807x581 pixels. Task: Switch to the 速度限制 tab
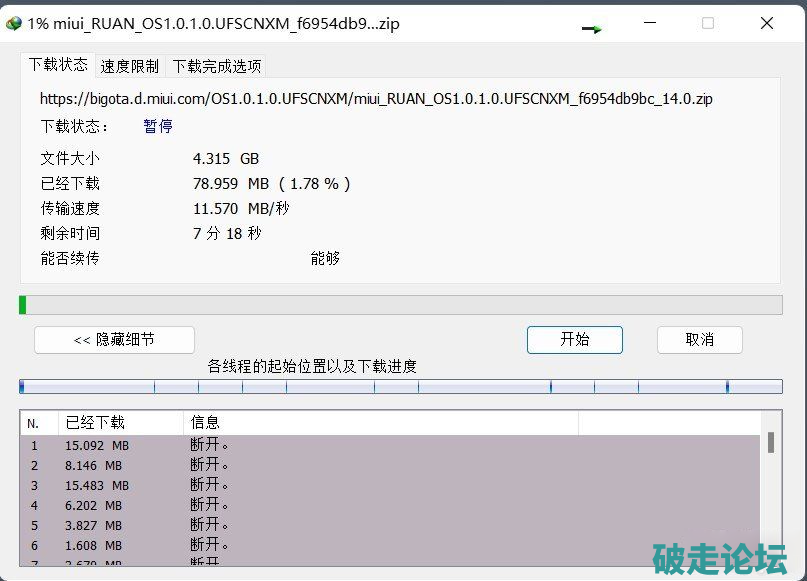click(129, 66)
